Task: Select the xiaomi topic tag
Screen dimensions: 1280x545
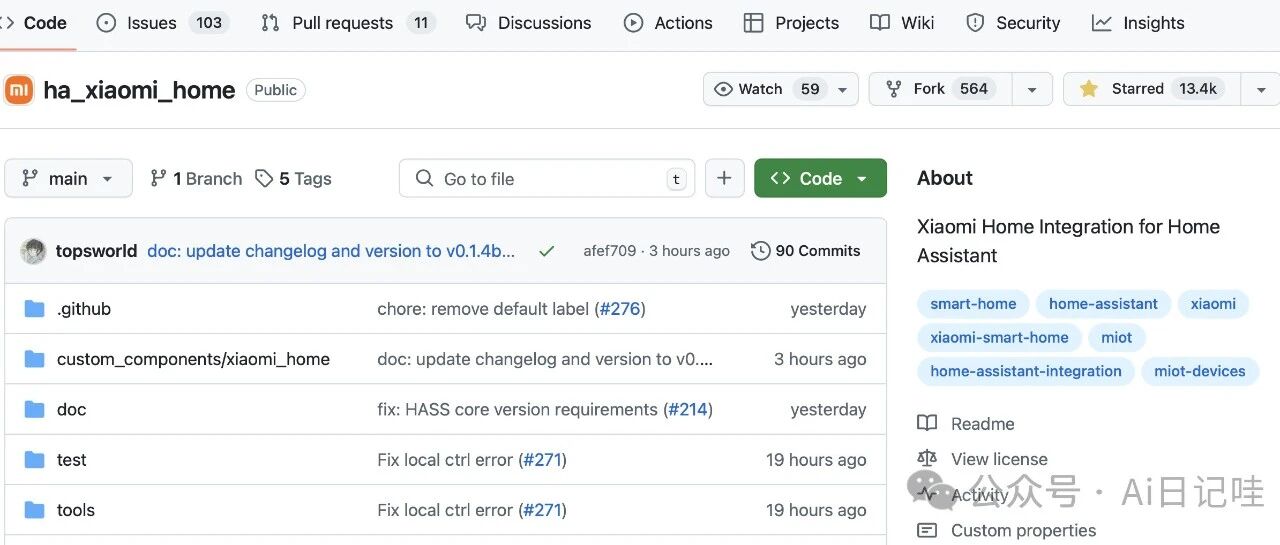Action: [1213, 304]
